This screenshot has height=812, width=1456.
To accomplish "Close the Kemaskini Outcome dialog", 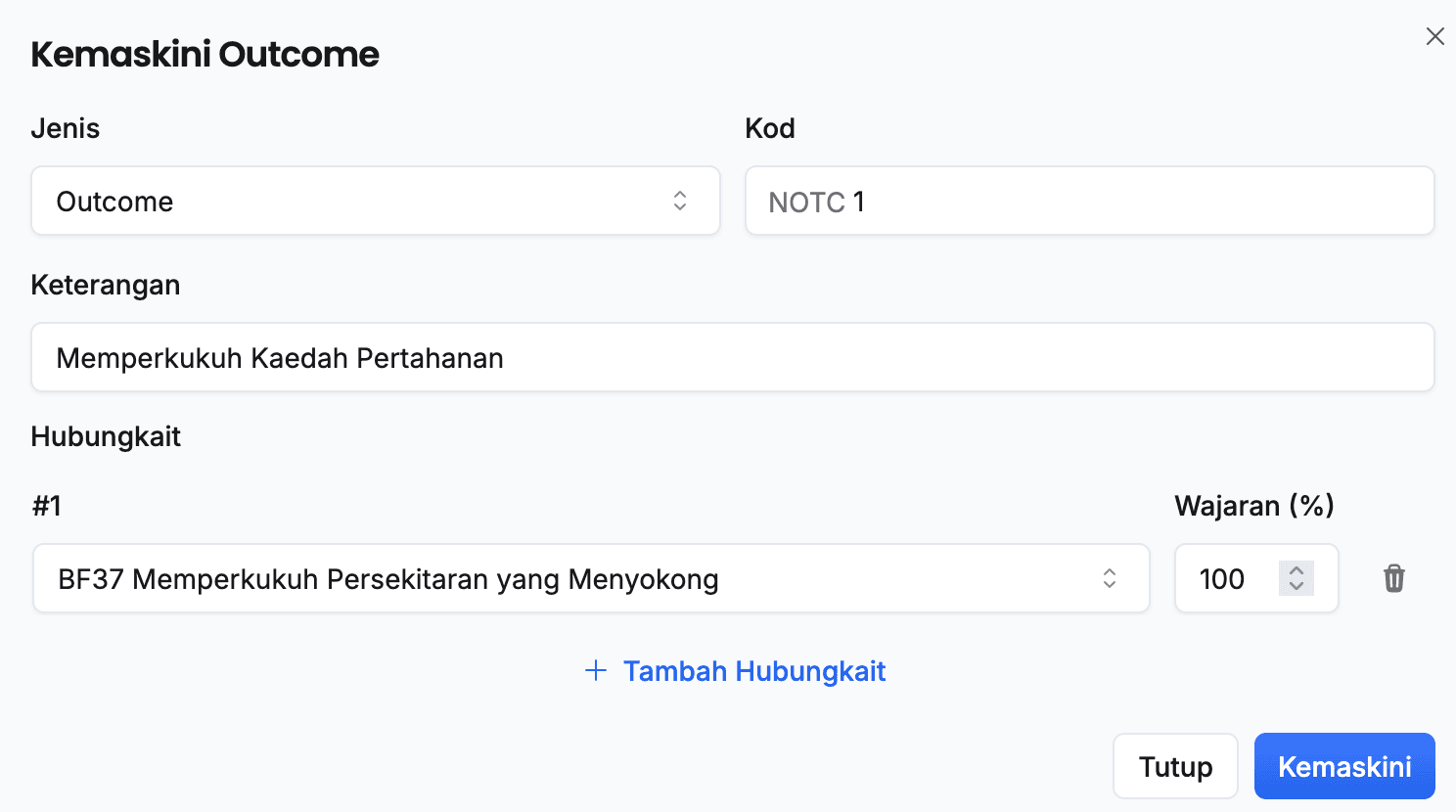I will [1434, 36].
